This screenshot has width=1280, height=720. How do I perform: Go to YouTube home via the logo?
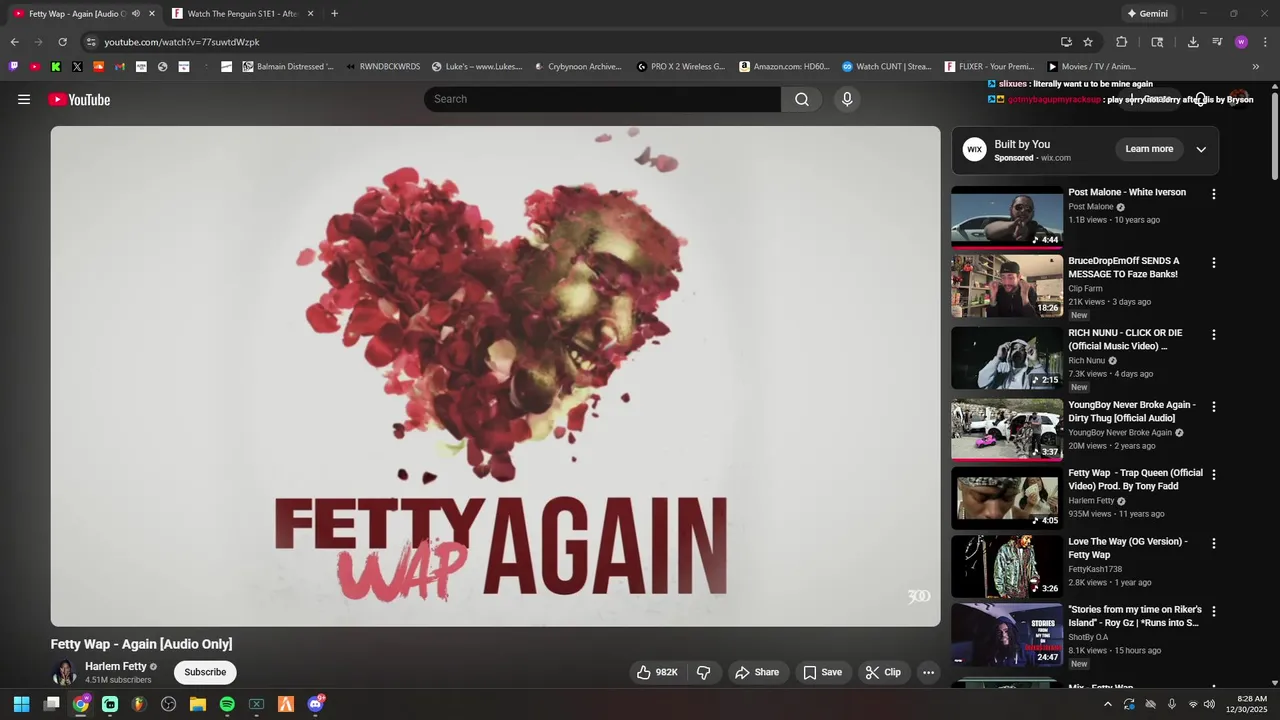(x=79, y=99)
